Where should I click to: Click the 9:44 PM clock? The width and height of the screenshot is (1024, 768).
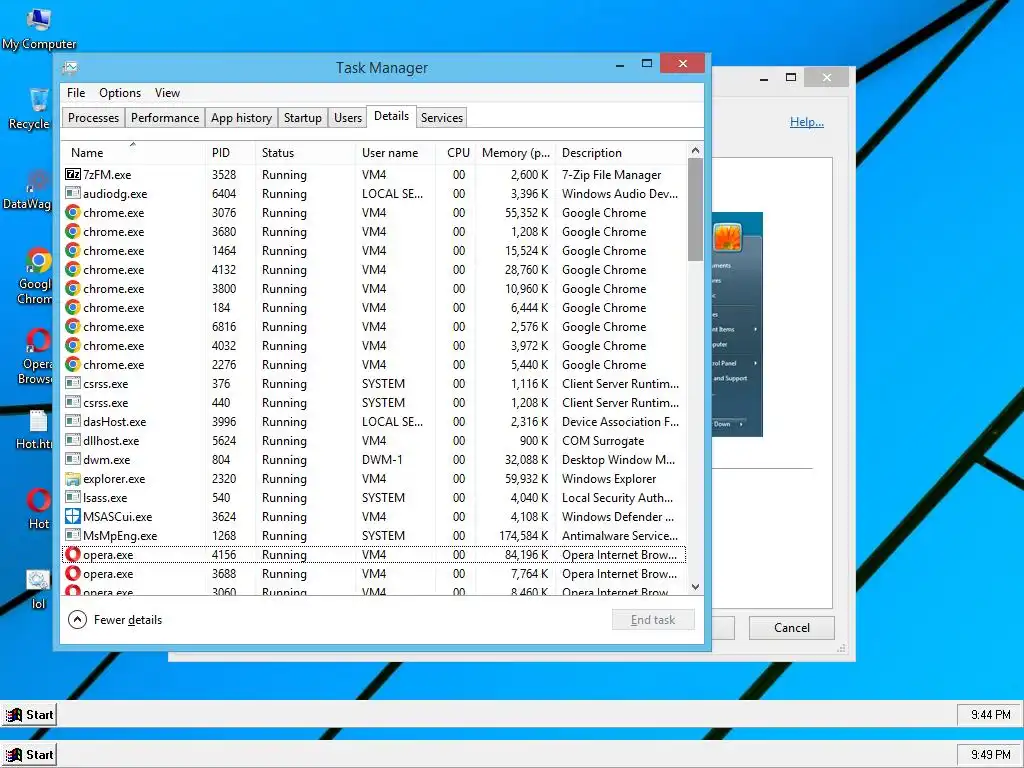pyautogui.click(x=990, y=714)
